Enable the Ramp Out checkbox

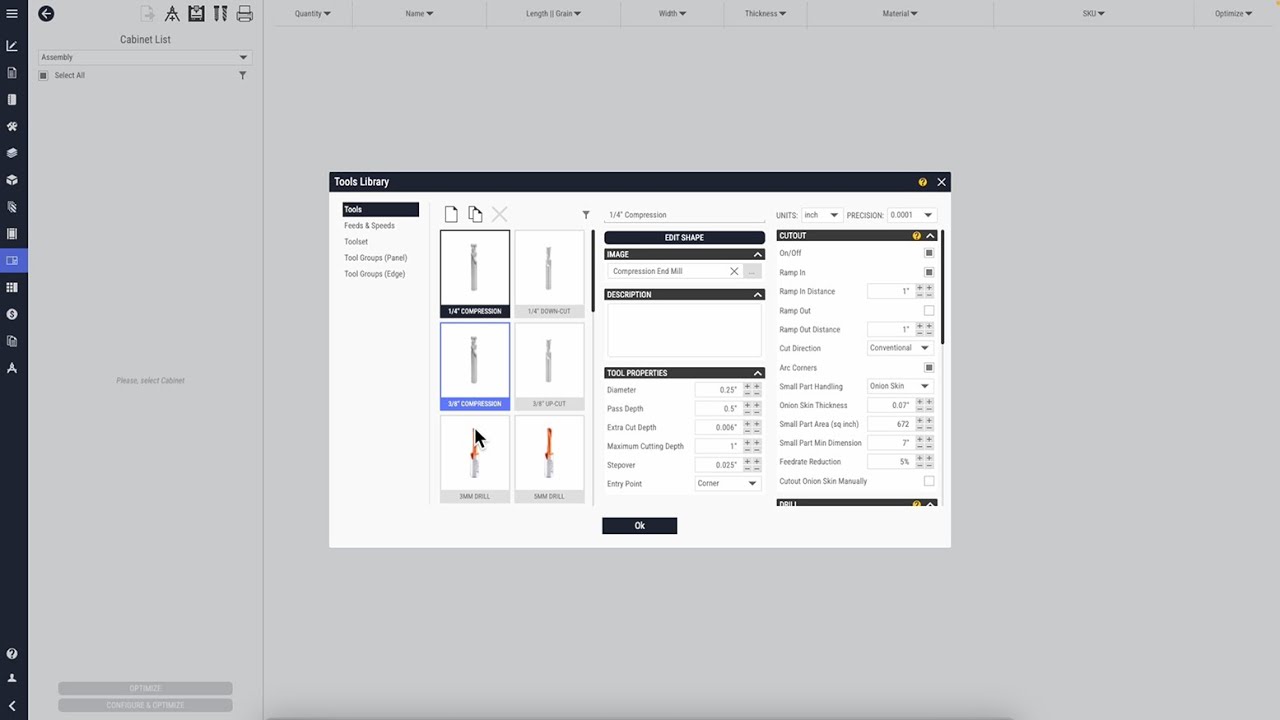929,310
